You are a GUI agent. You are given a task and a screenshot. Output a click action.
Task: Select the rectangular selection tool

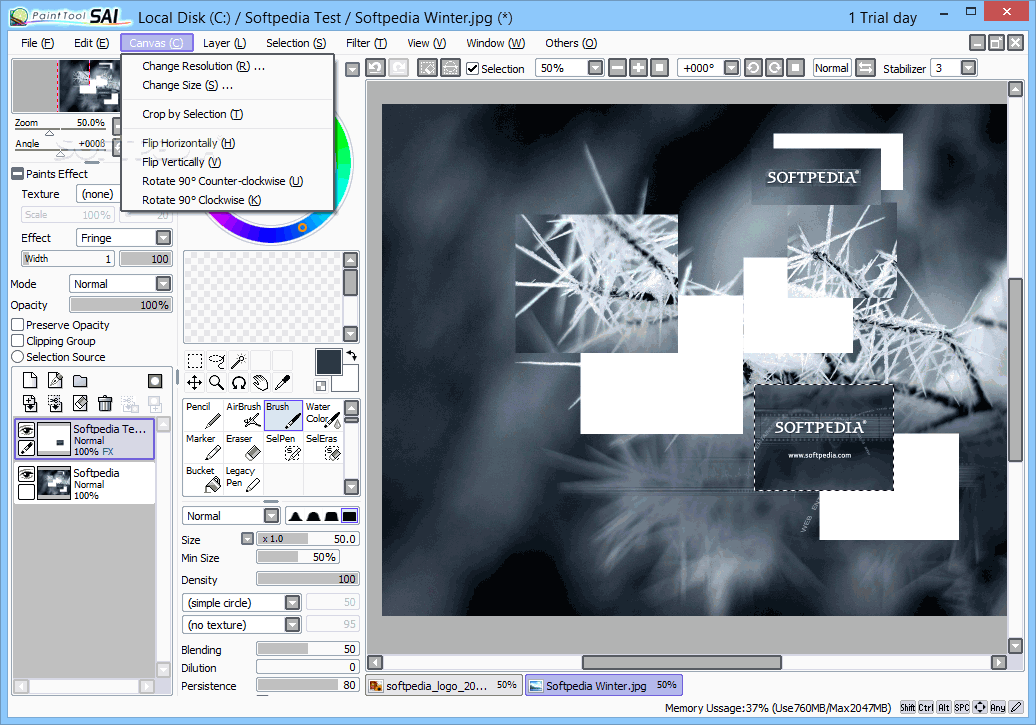[x=195, y=360]
